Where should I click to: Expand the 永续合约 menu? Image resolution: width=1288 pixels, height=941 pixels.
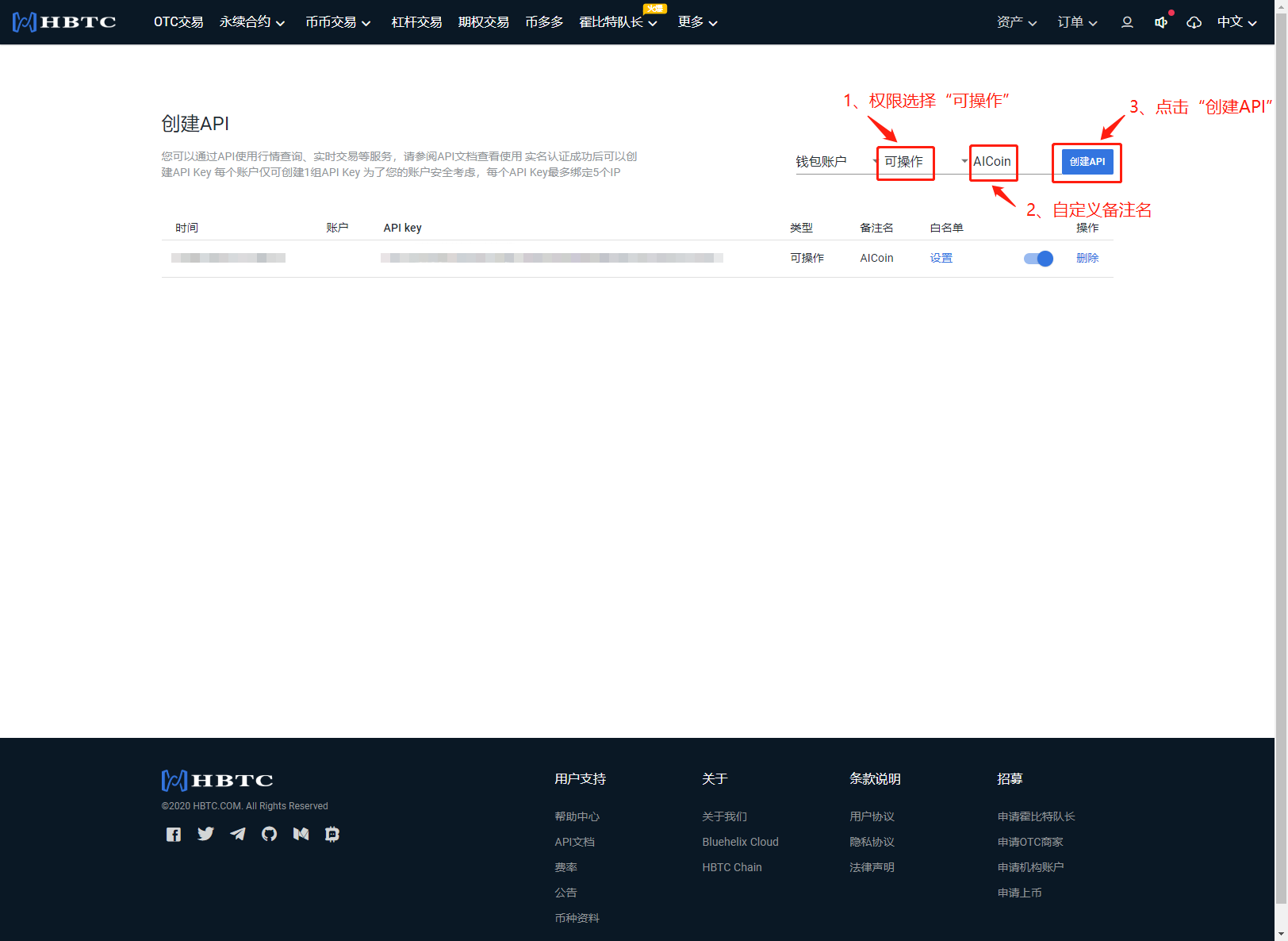[252, 22]
